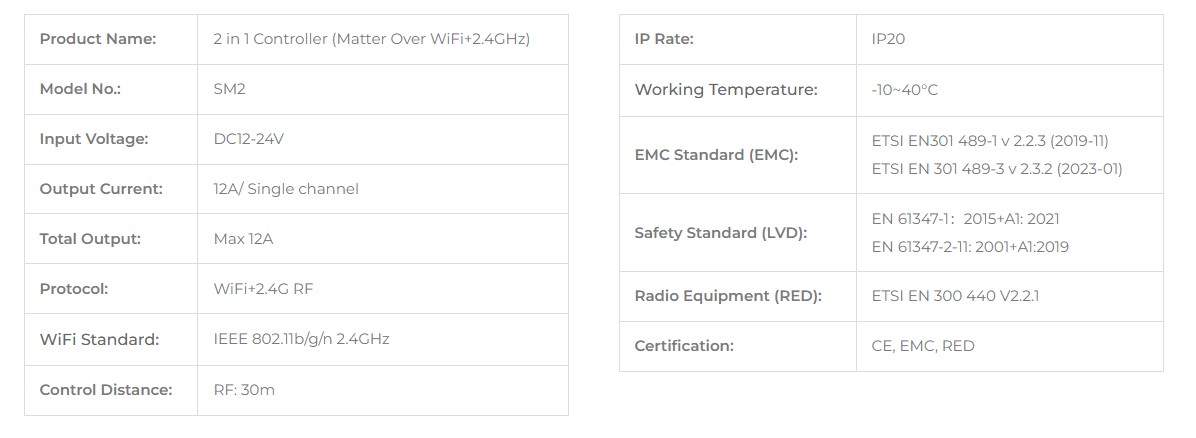The width and height of the screenshot is (1196, 438).
Task: Click the Max 12A total output value
Action: [x=243, y=239]
